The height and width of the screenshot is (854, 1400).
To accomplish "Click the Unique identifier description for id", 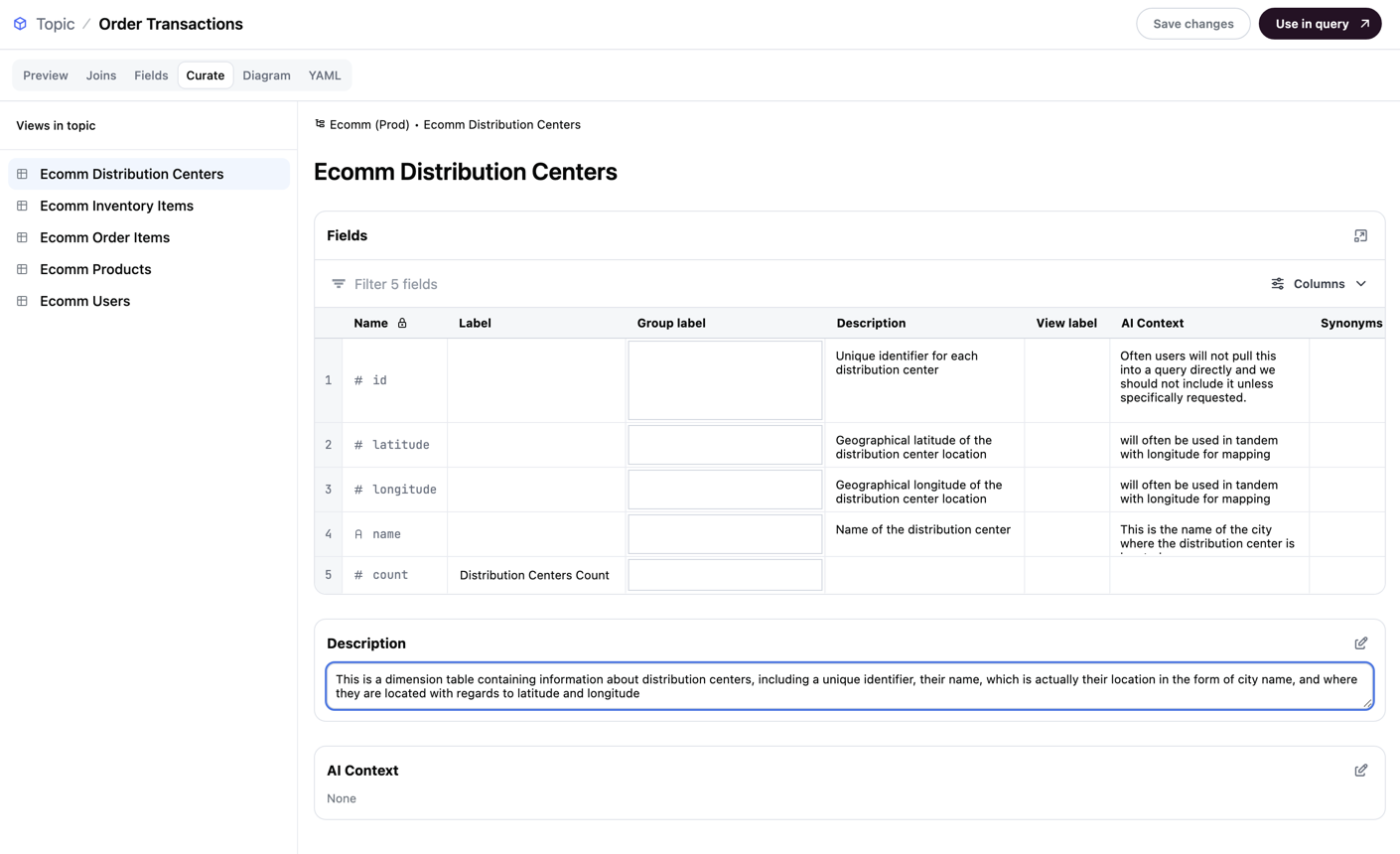I will 907,362.
